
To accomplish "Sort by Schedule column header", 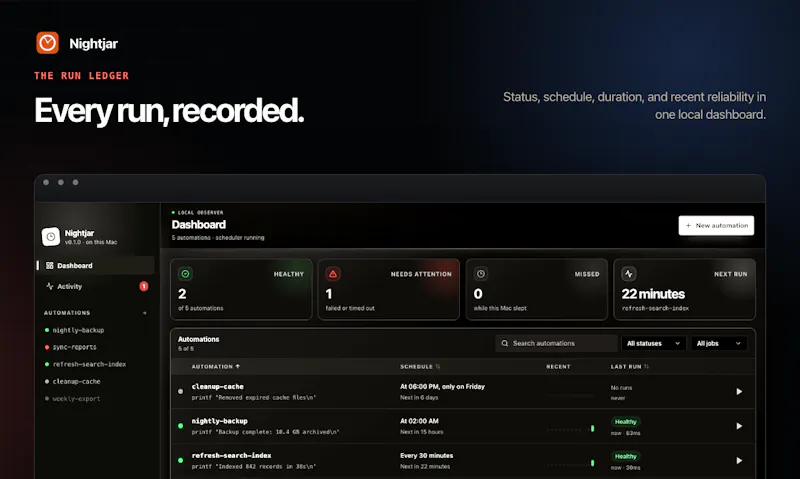I will (x=420, y=367).
